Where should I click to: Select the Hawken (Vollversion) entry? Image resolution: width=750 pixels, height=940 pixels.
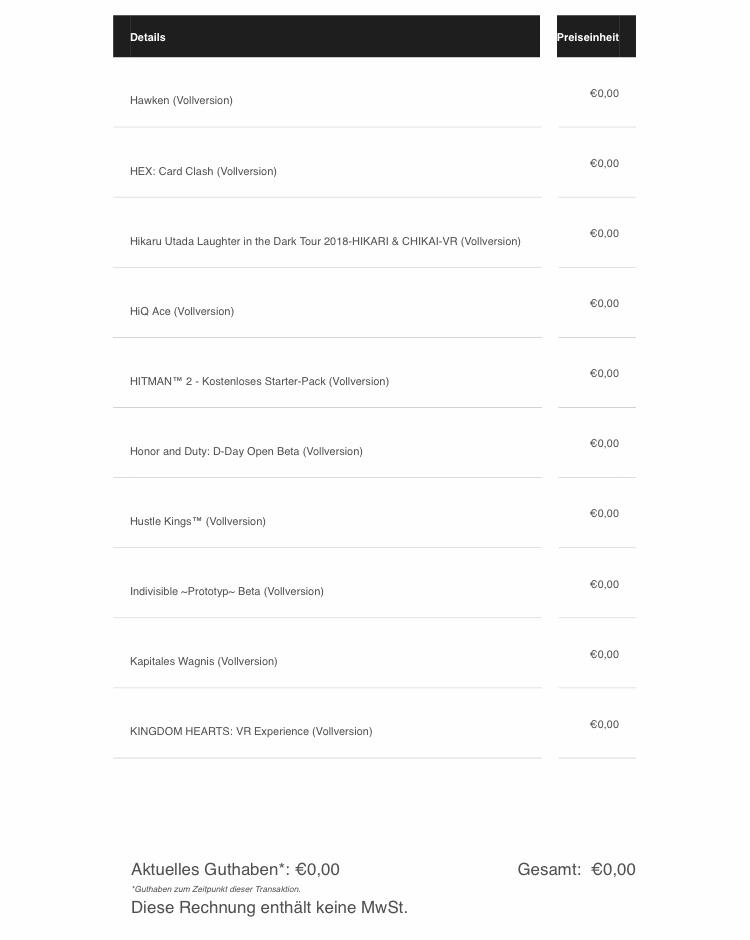pos(181,100)
